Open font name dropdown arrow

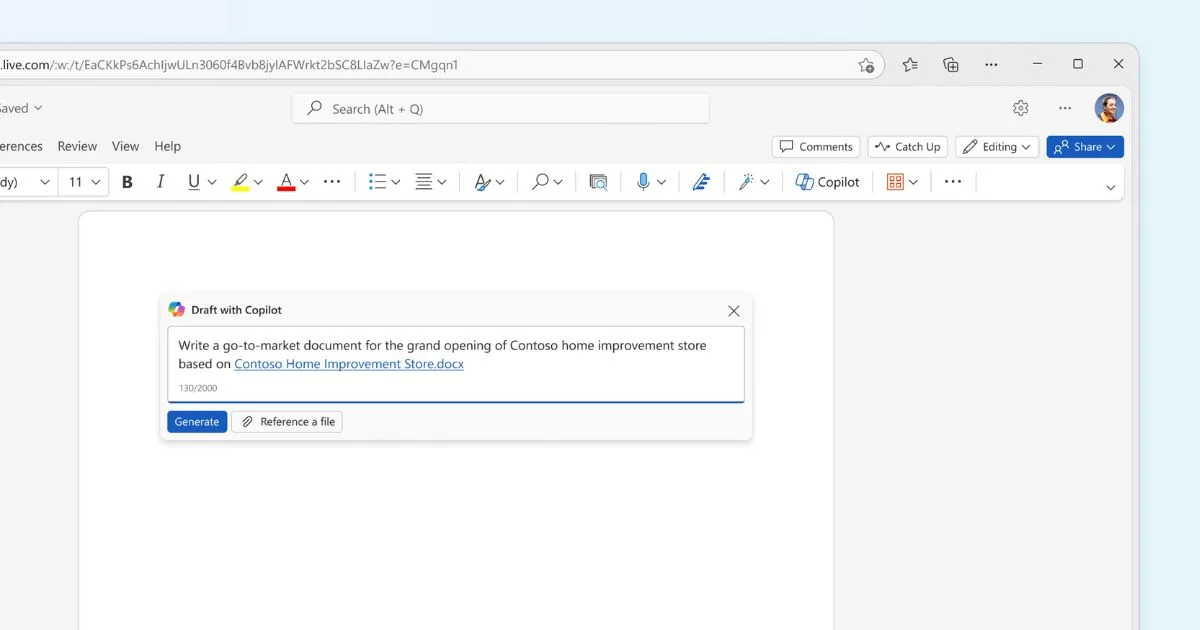click(x=44, y=182)
